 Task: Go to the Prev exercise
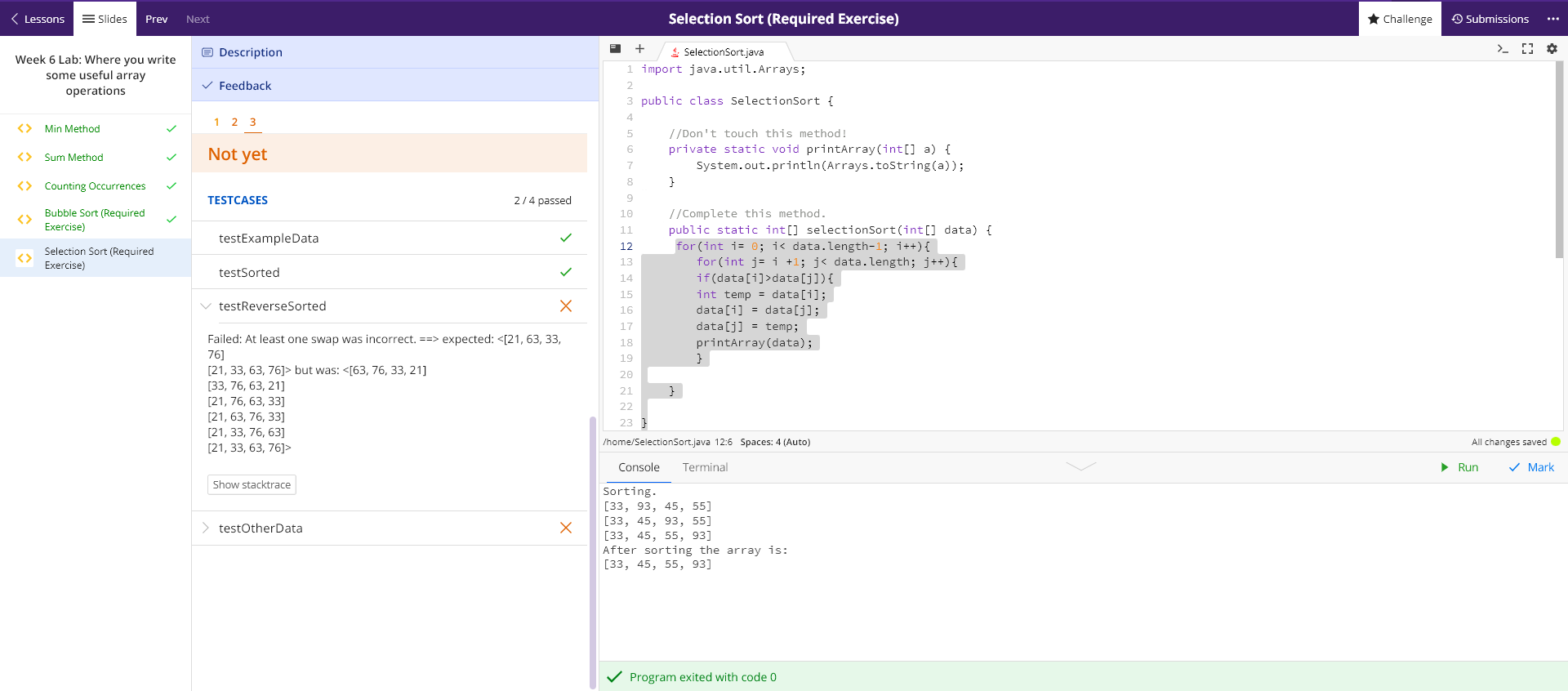point(157,19)
